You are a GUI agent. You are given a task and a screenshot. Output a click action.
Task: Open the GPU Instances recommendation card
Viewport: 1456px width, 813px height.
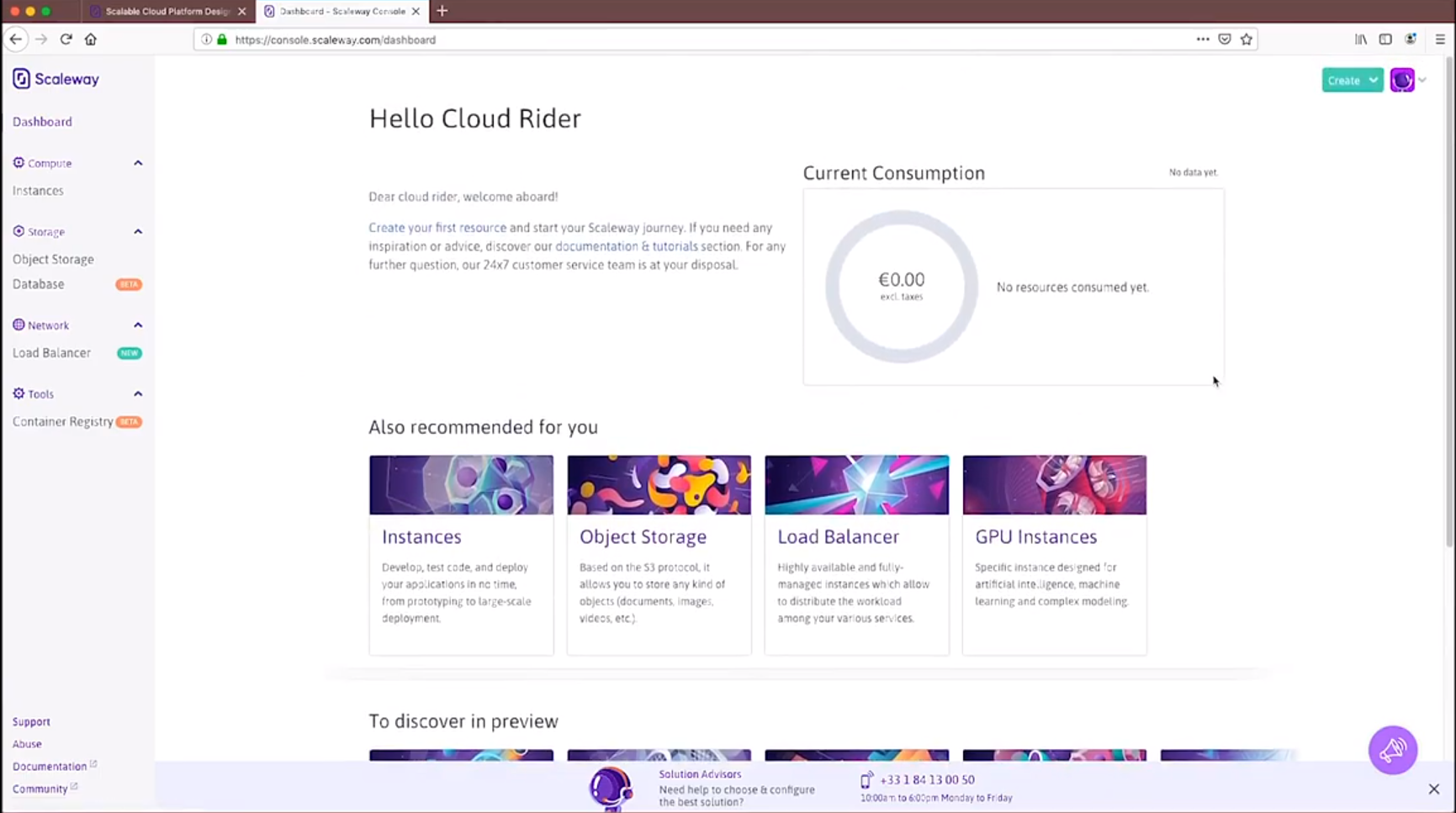click(1055, 555)
